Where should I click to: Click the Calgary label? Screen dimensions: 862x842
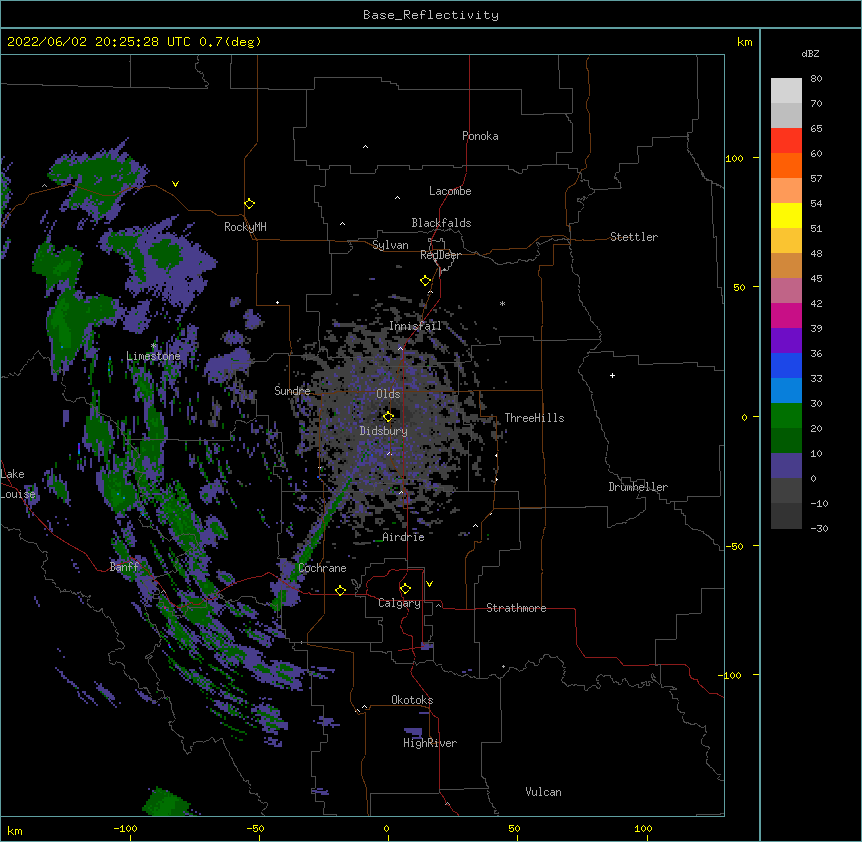tap(399, 603)
